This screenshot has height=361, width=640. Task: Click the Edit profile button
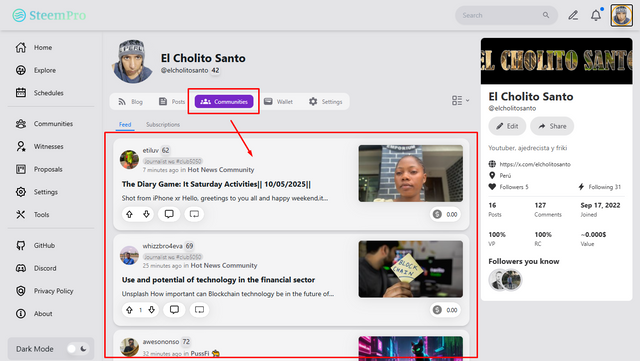click(x=507, y=126)
